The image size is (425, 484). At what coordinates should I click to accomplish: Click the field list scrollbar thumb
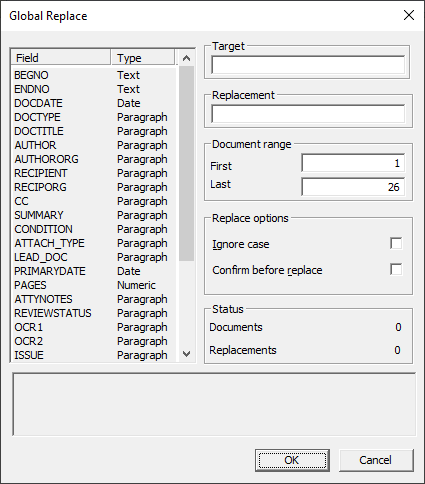click(186, 163)
